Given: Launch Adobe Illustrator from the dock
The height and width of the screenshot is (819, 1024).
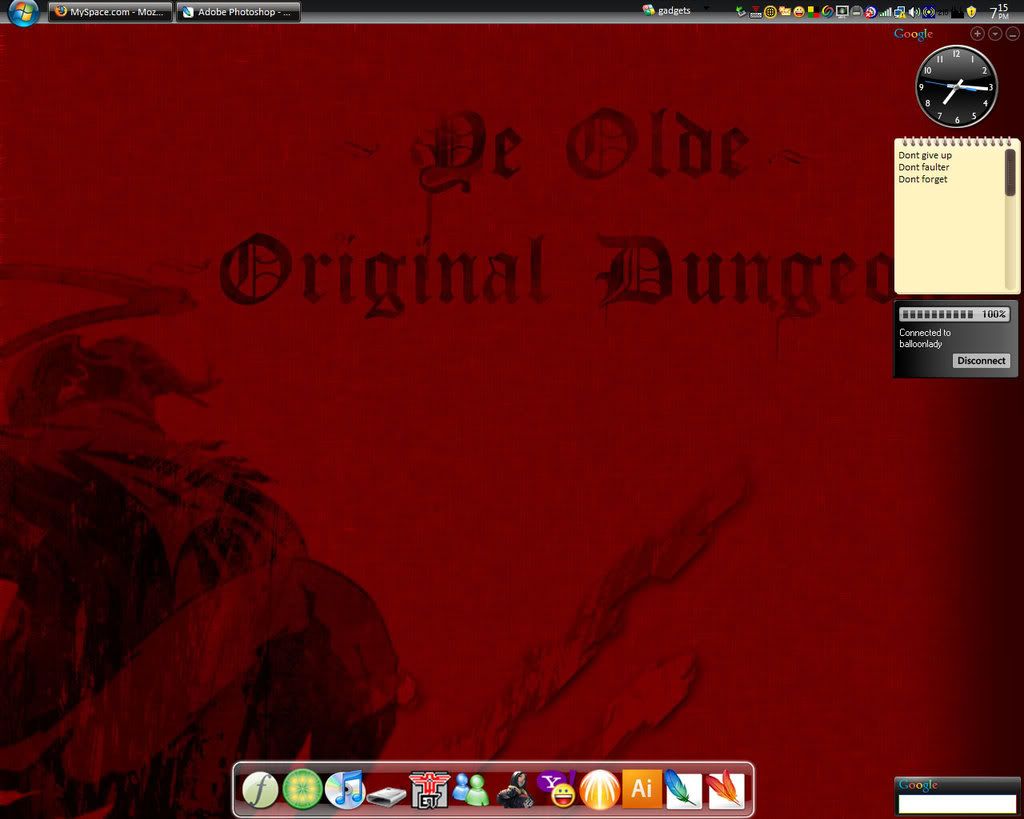Looking at the screenshot, I should pos(641,789).
